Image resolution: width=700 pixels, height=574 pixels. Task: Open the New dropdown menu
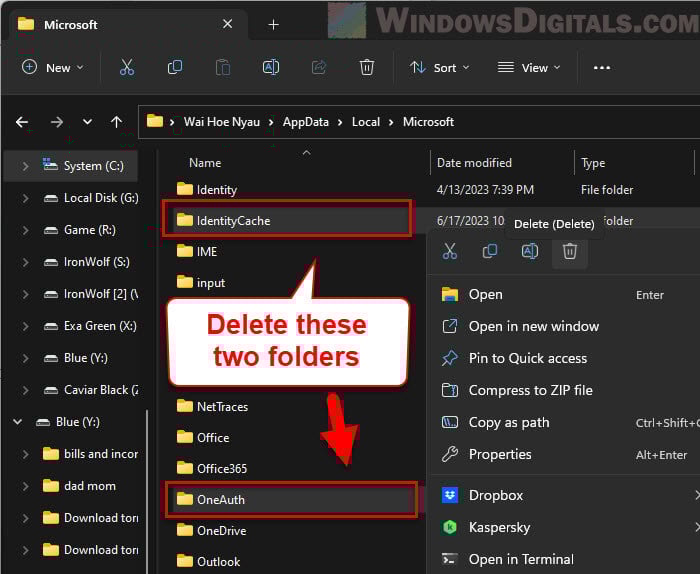[x=53, y=68]
